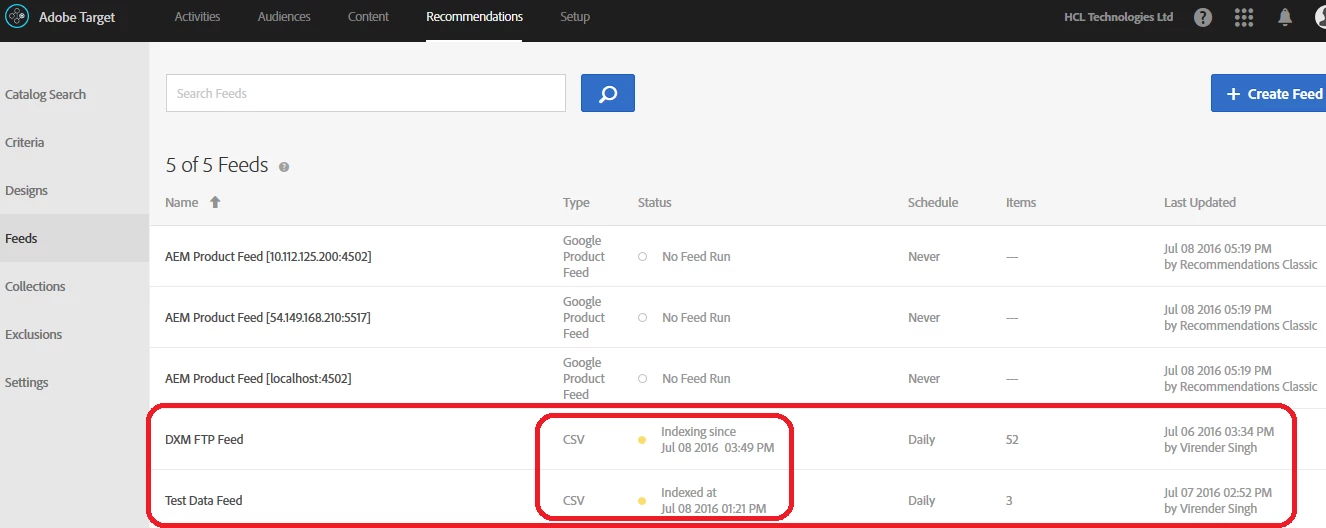Click the Items column header
The image size is (1326, 528).
[x=1021, y=202]
